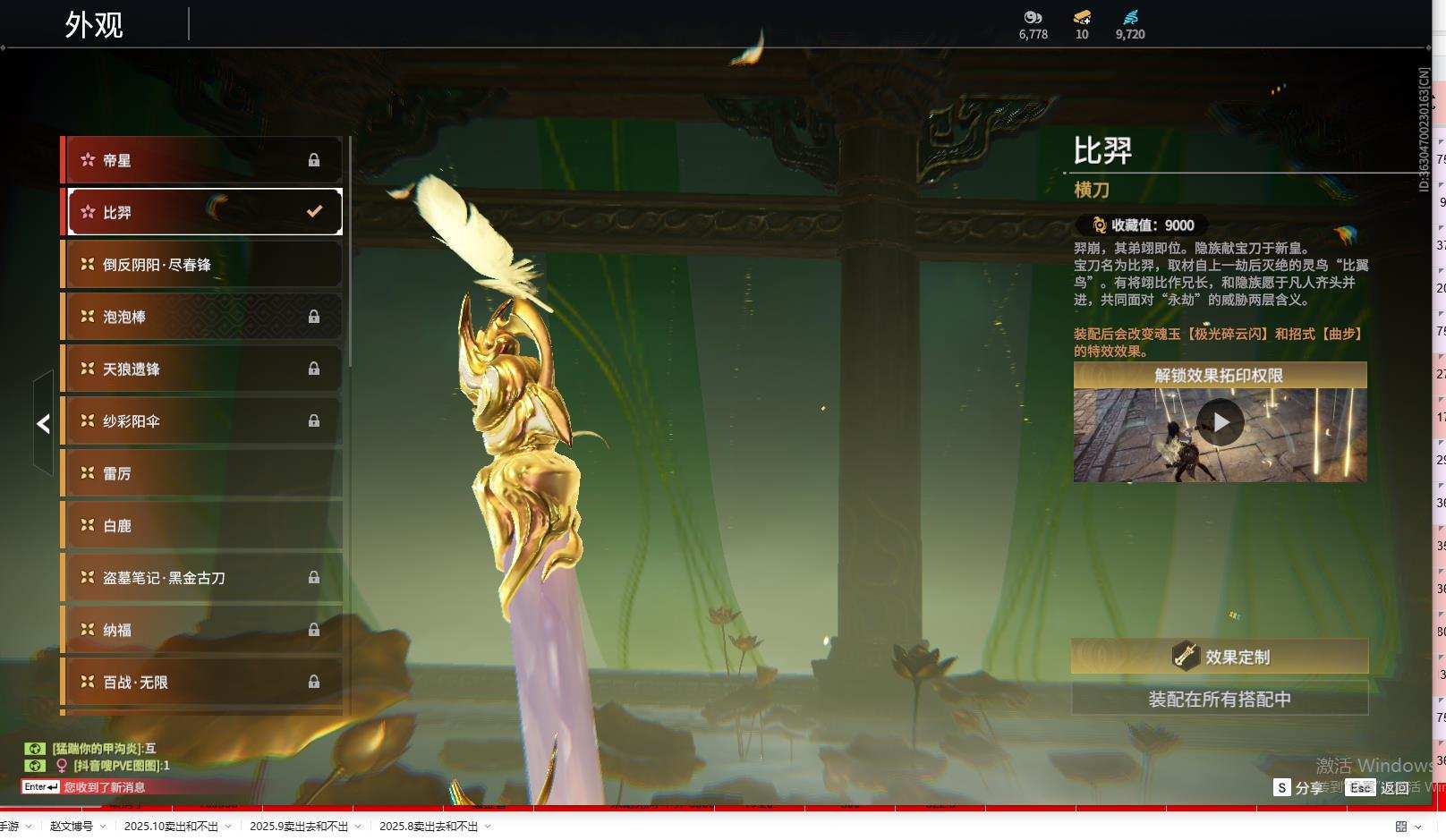Viewport: 1446px width, 840px height.
Task: Click the 收藏值: 9000 label
Action: tap(1153, 225)
